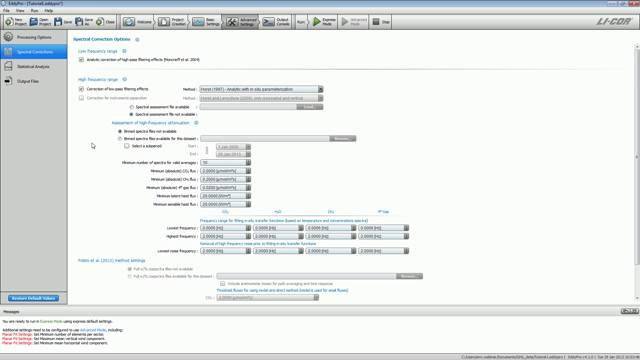Select Full w/Ts cospectra files not available option

coord(130,269)
